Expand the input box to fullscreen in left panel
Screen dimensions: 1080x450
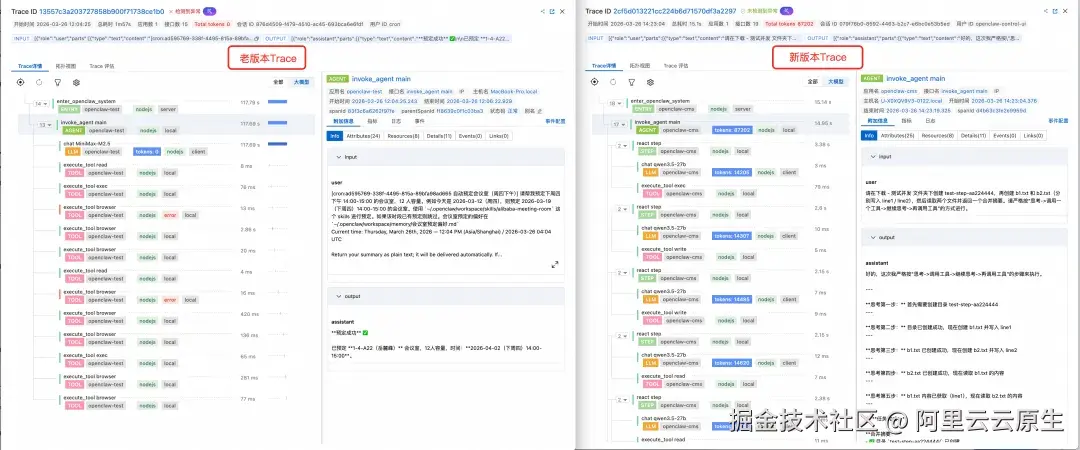click(555, 265)
